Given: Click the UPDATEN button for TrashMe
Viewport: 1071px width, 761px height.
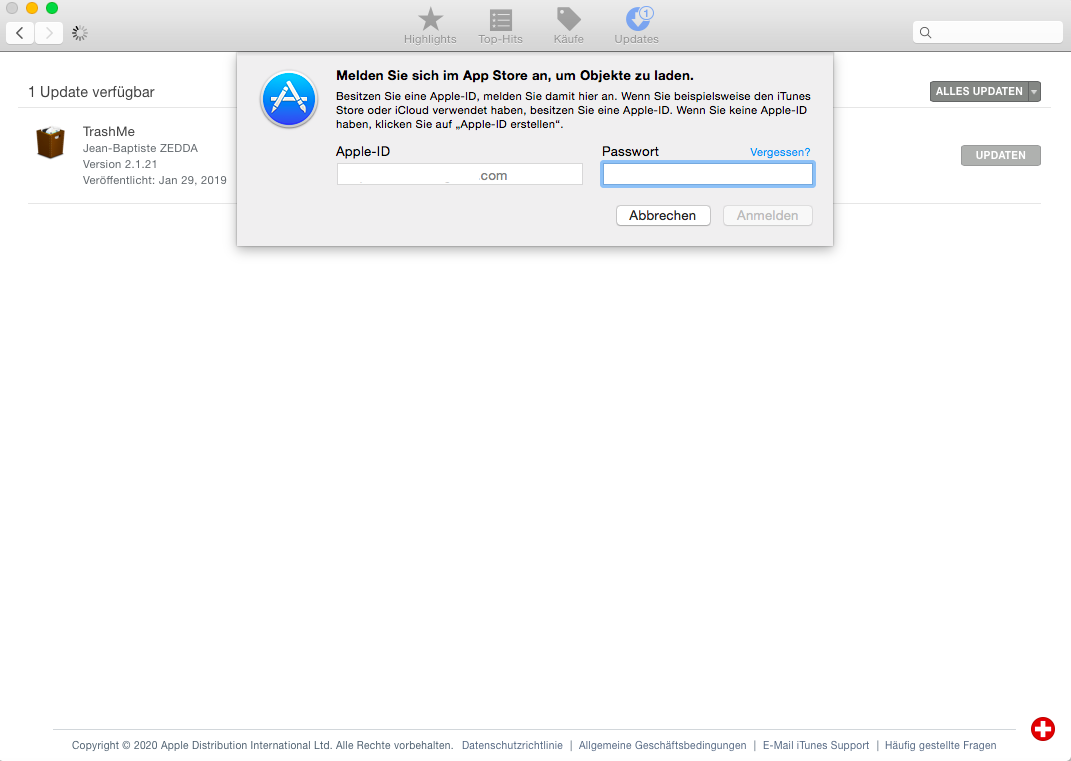Looking at the screenshot, I should click(1001, 155).
